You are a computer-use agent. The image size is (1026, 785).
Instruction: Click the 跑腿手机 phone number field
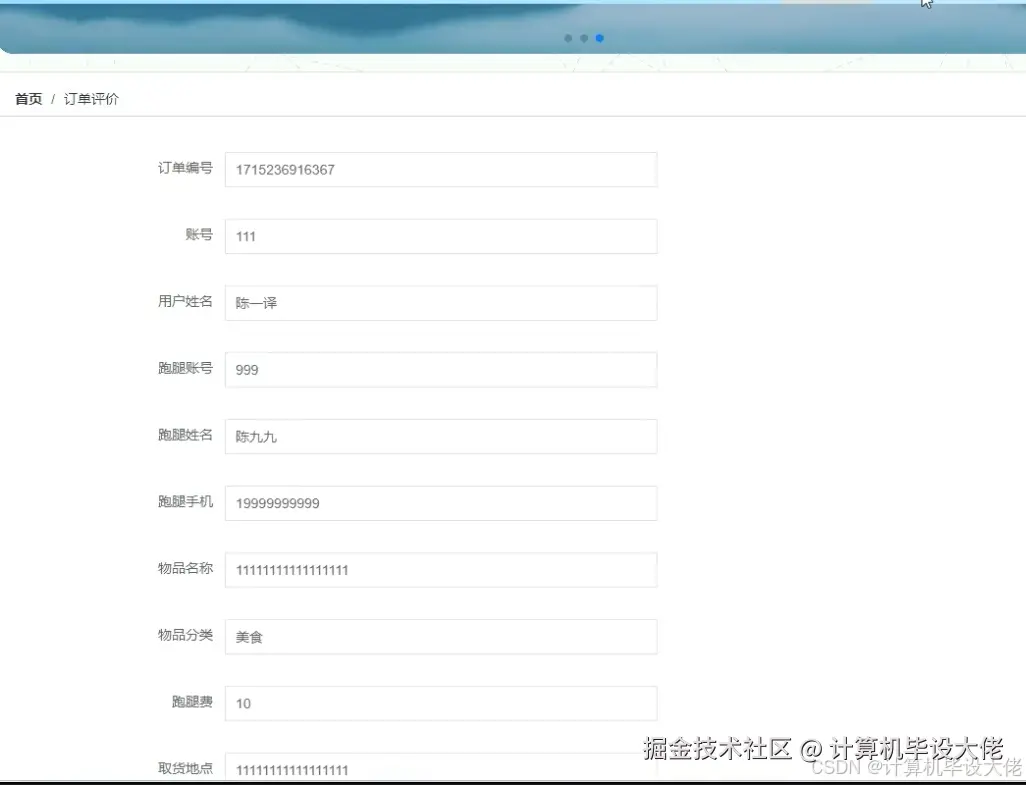point(440,503)
